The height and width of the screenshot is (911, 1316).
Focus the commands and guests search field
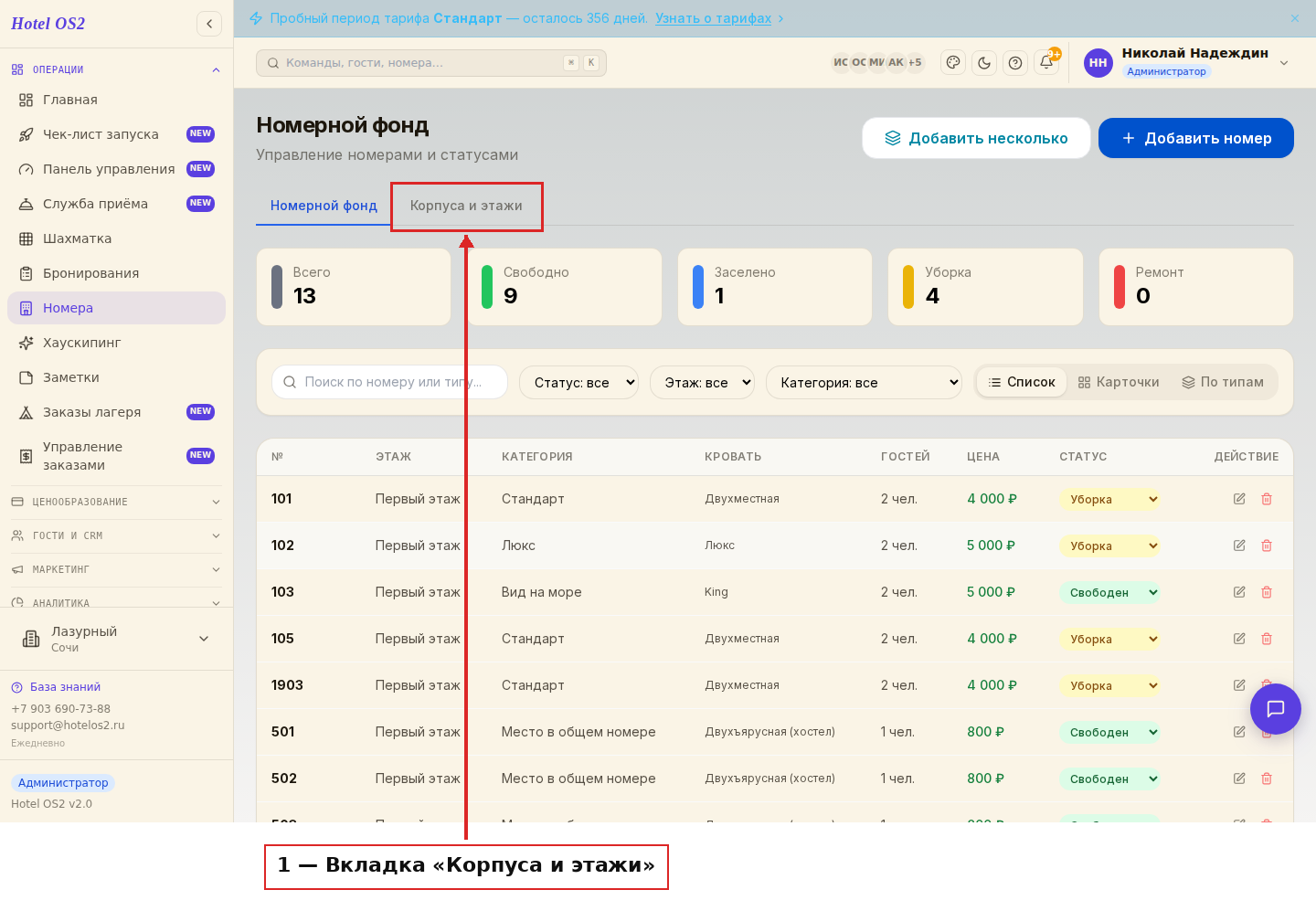click(431, 63)
